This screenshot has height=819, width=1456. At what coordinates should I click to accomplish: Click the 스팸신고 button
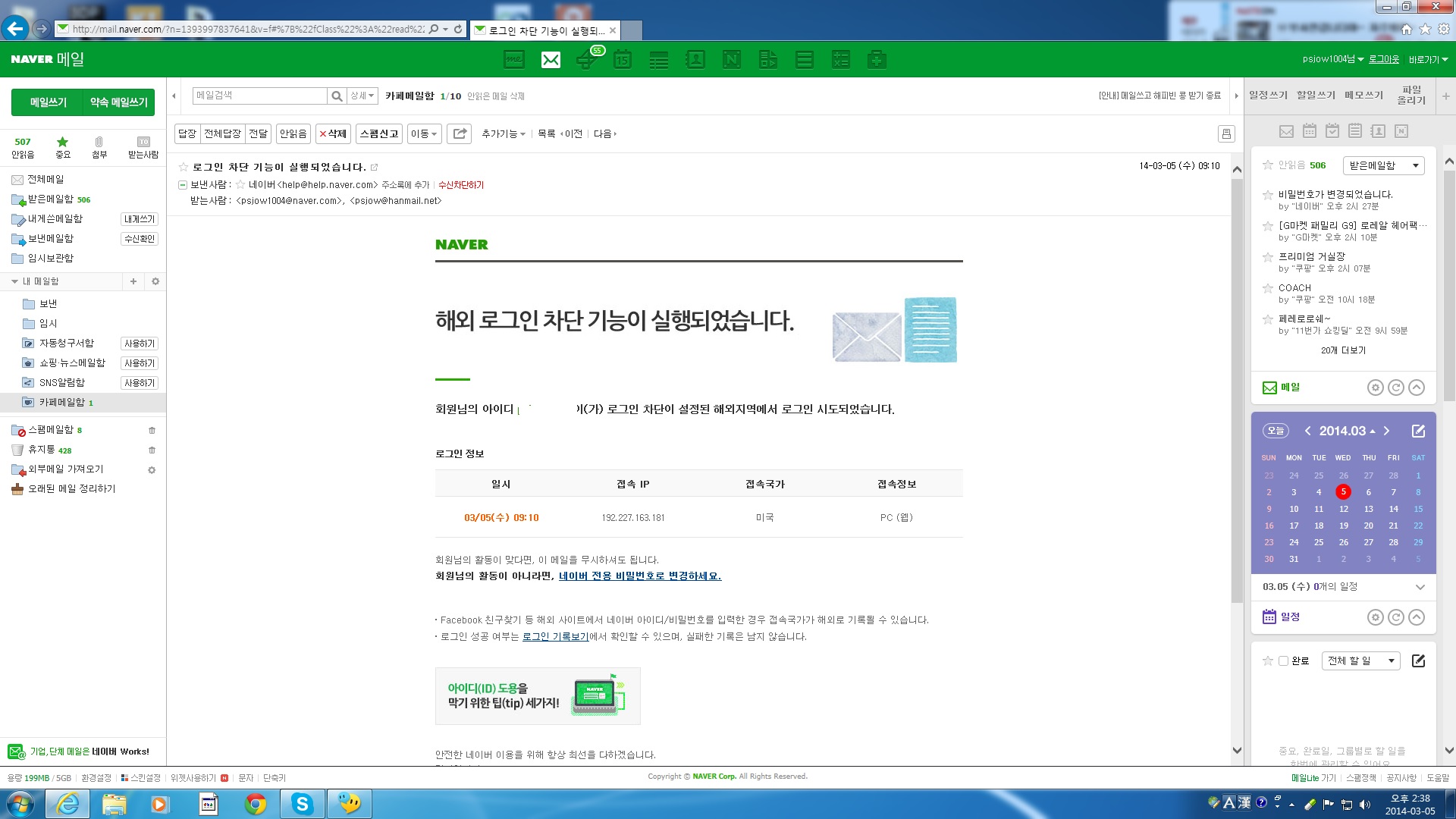[x=379, y=133]
